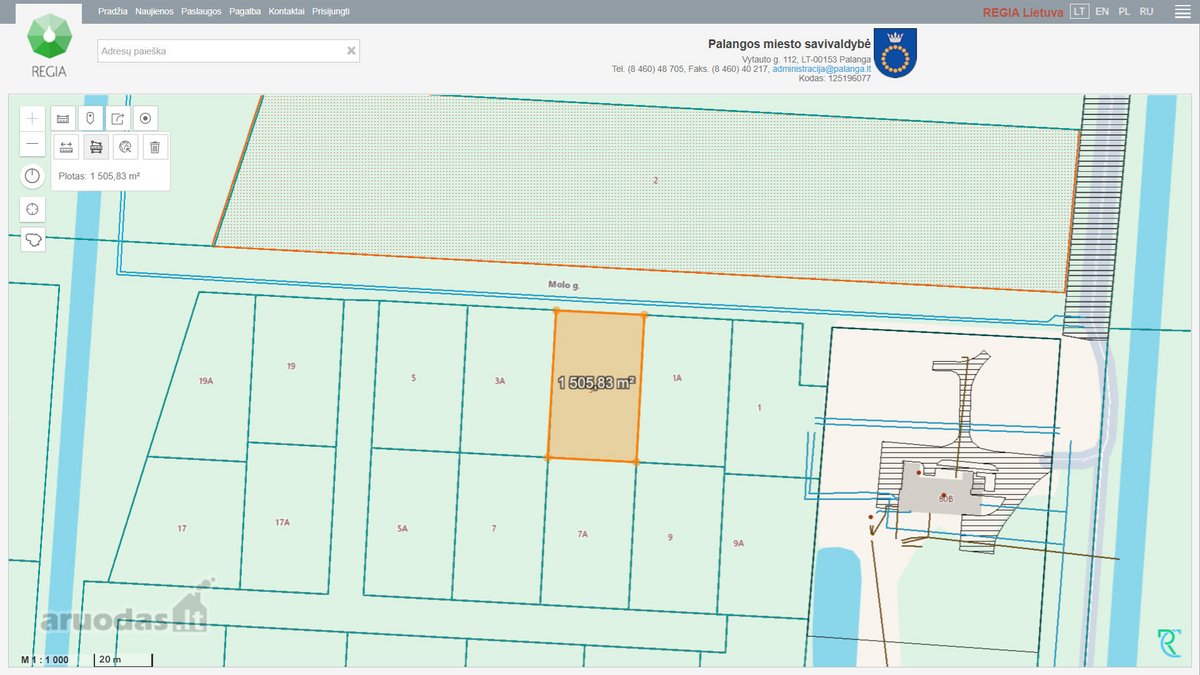Click parcel labeled 5A on map
The image size is (1200, 675).
pos(402,528)
